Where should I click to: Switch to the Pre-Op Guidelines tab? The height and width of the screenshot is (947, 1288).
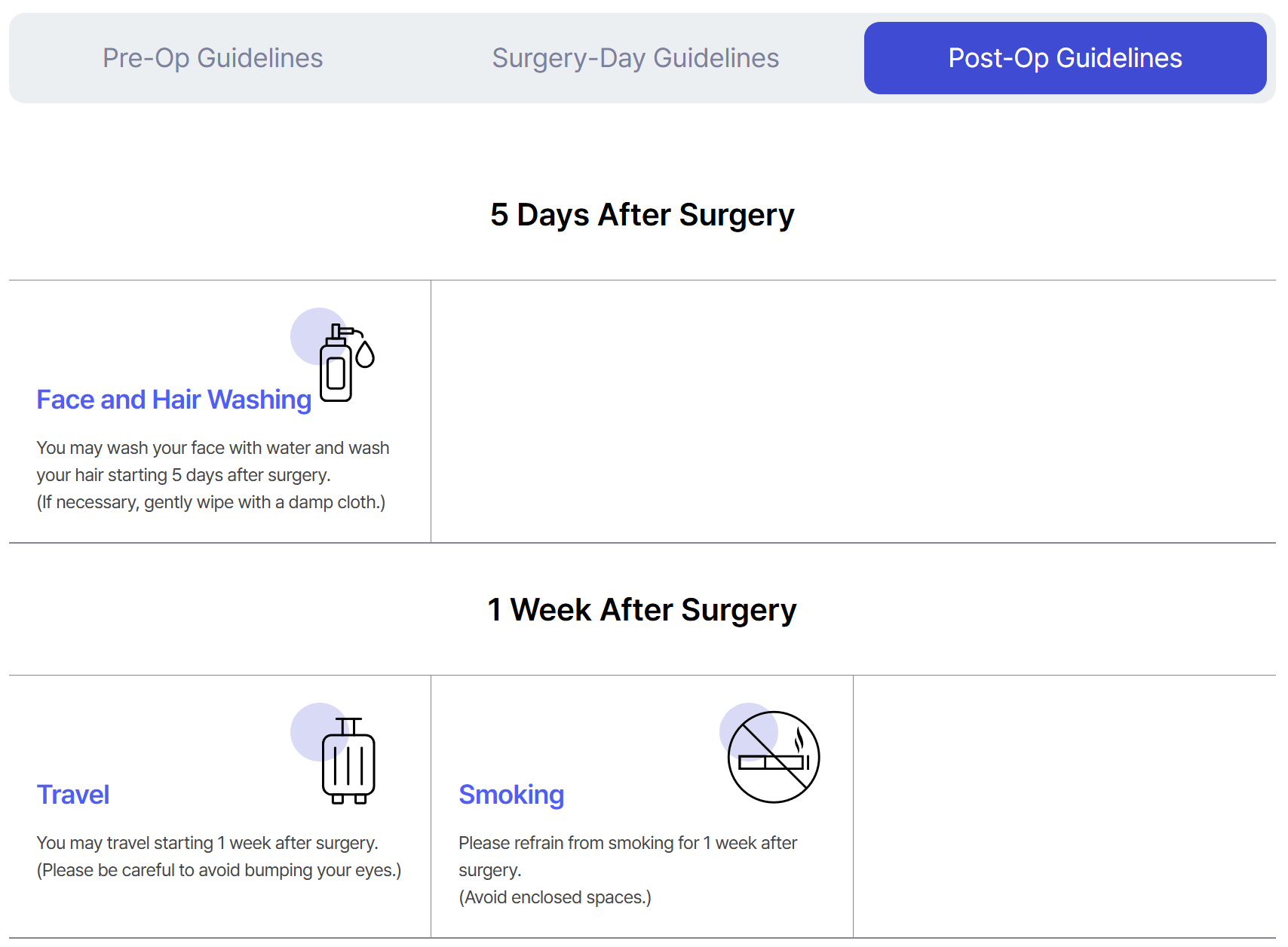213,58
